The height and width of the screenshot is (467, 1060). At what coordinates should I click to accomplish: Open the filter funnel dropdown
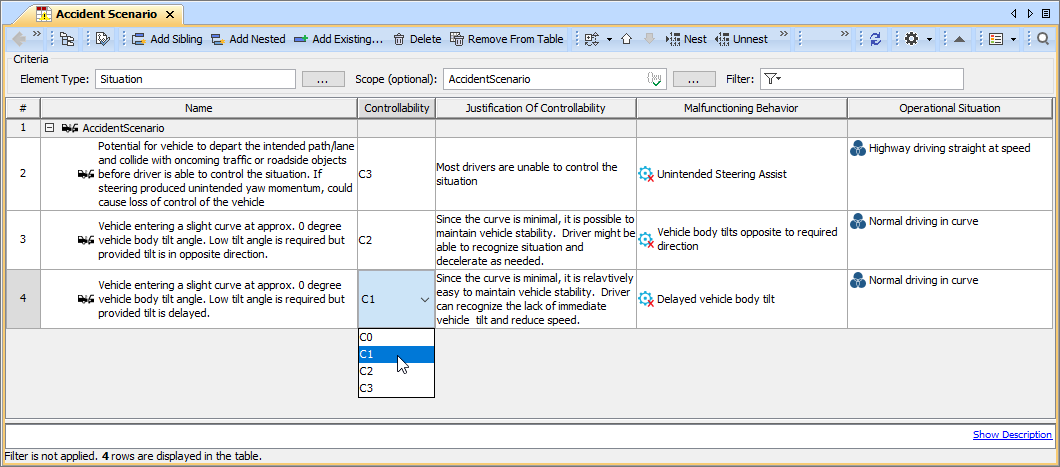771,79
